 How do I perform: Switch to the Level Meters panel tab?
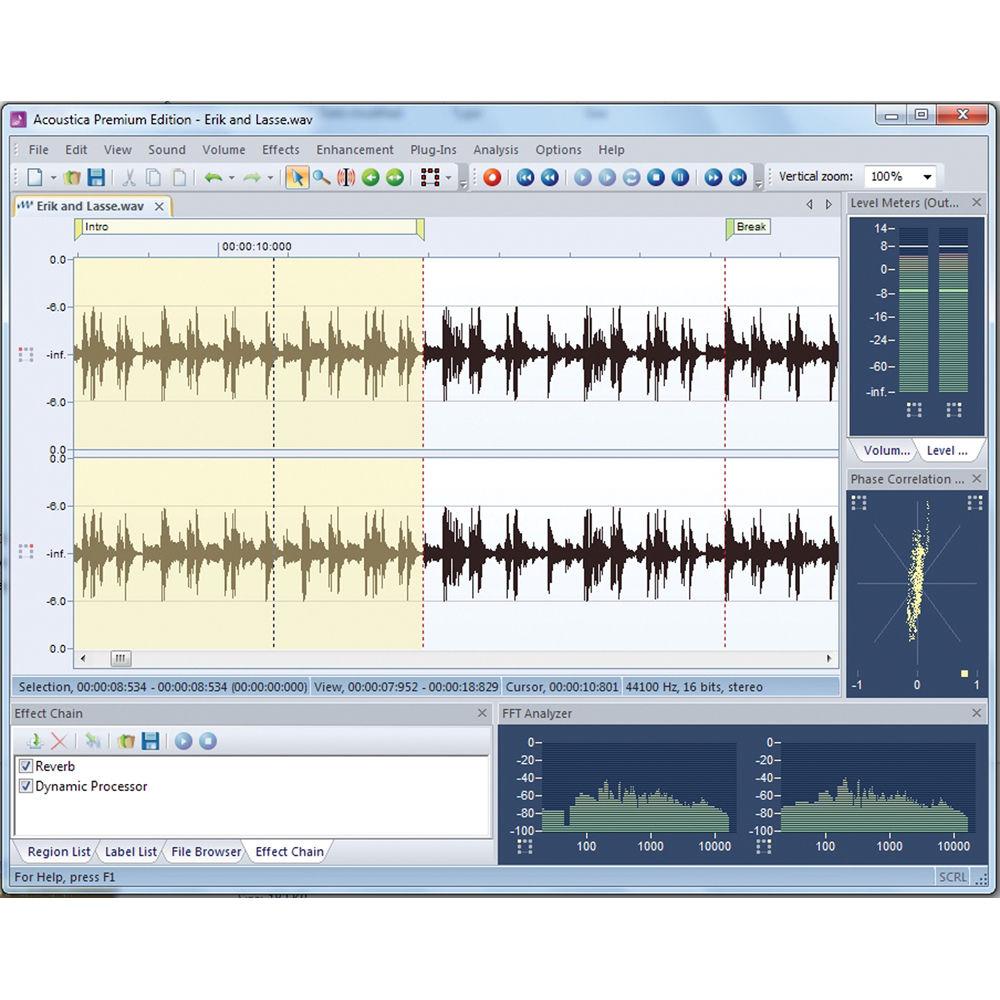tap(947, 450)
